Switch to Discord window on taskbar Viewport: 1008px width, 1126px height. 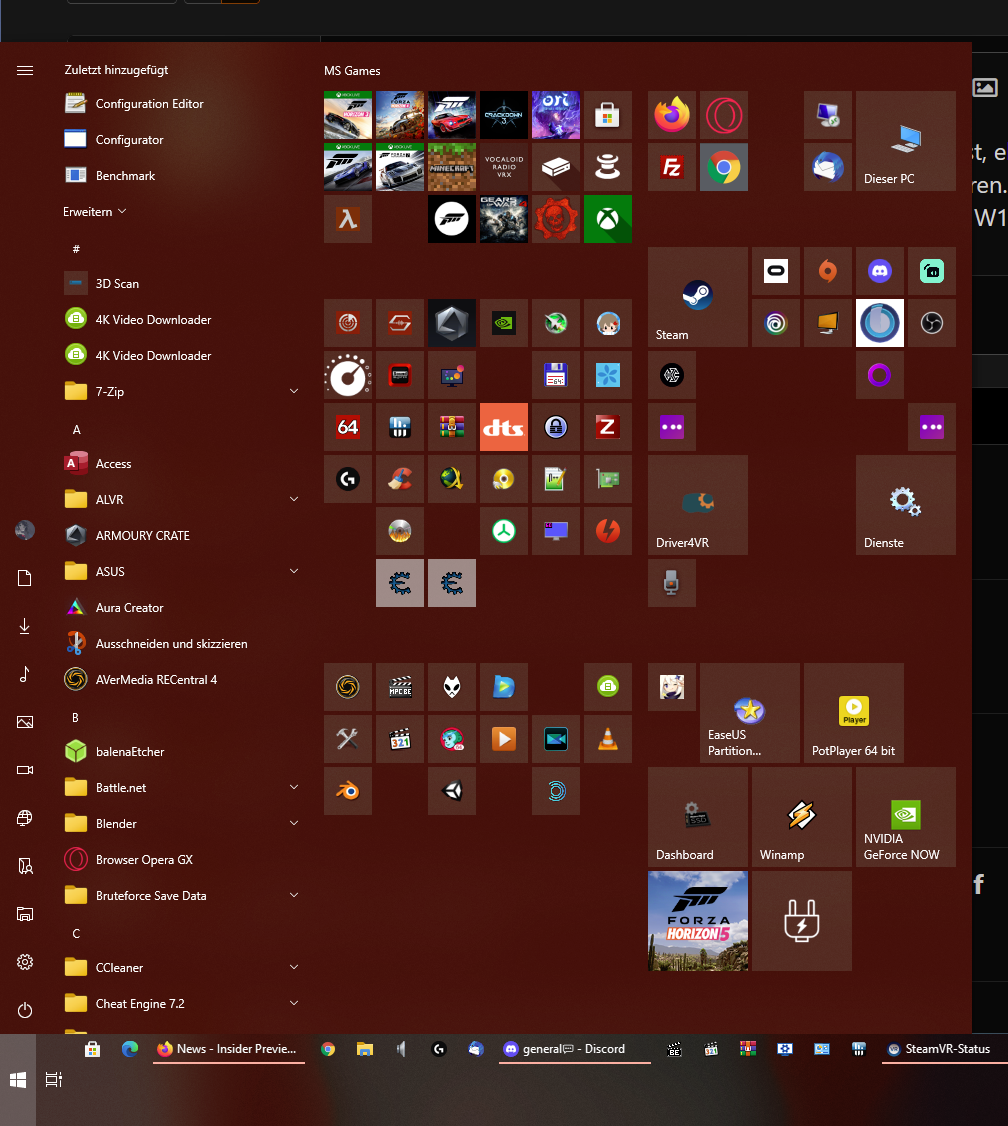[x=574, y=1049]
